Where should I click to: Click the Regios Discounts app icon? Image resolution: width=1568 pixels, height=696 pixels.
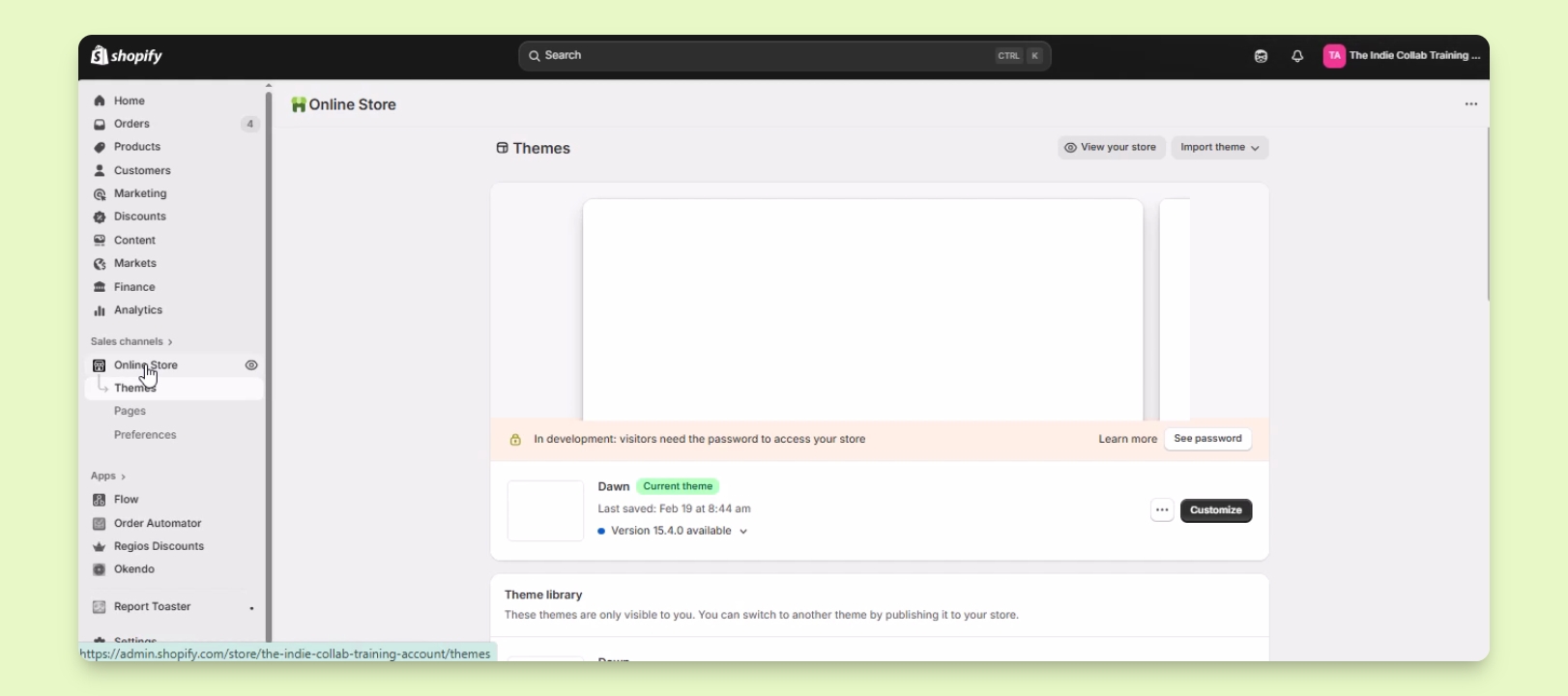[99, 547]
